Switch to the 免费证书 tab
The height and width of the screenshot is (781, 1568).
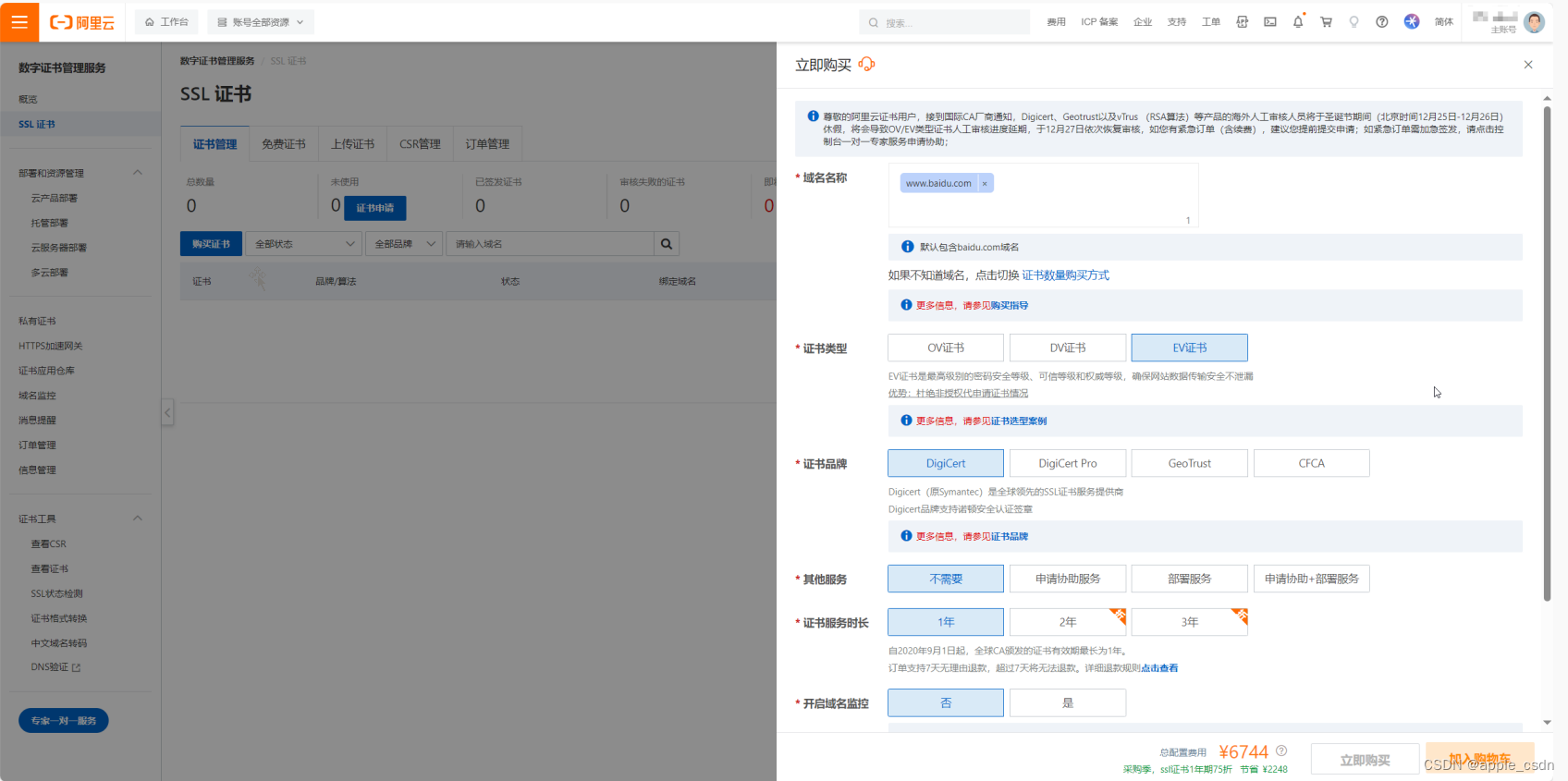click(284, 144)
